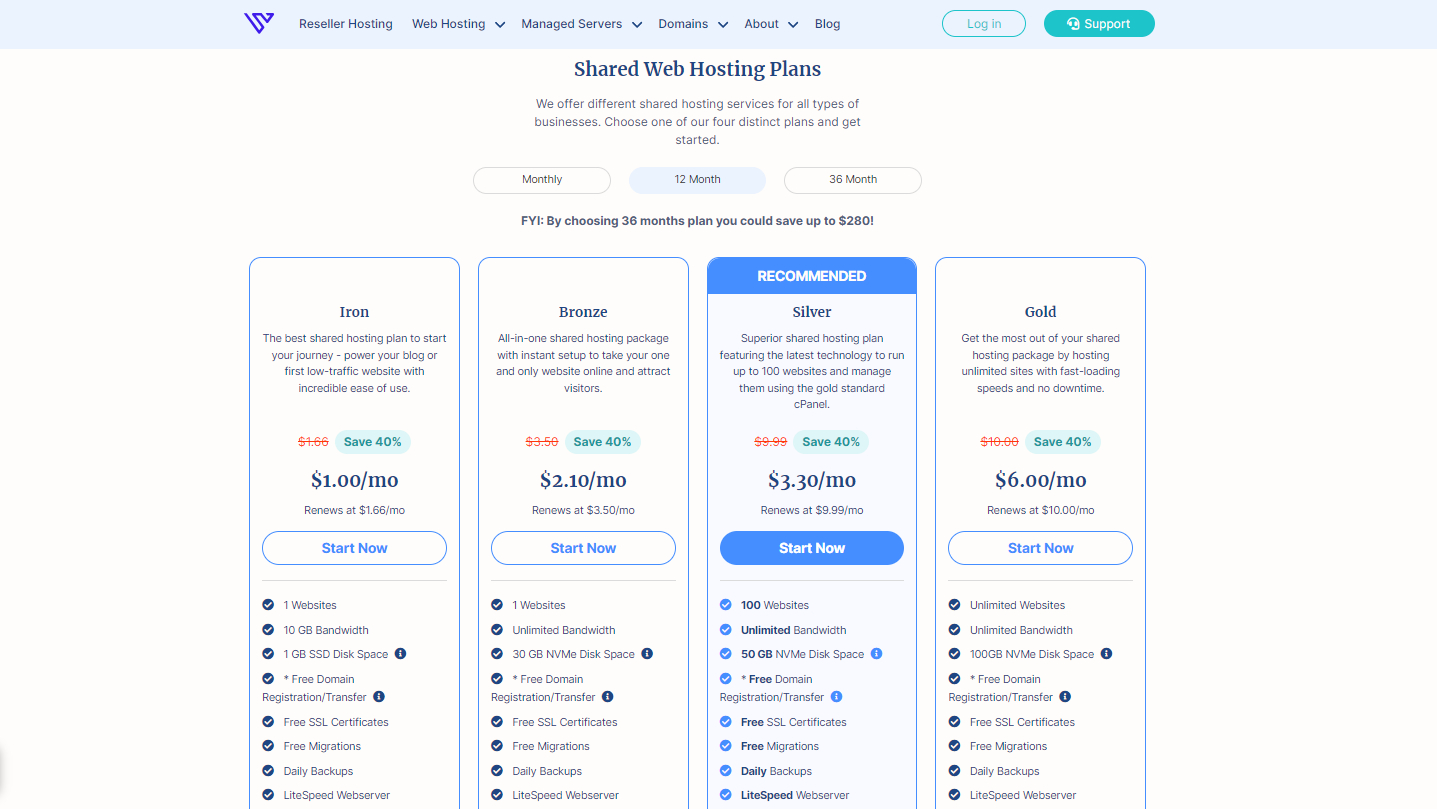Click the Log in button
Viewport: 1437px width, 809px height.
pyautogui.click(x=984, y=24)
